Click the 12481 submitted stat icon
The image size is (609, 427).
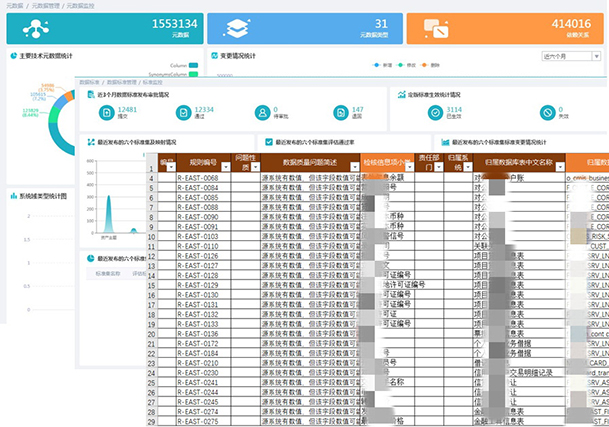tap(107, 113)
